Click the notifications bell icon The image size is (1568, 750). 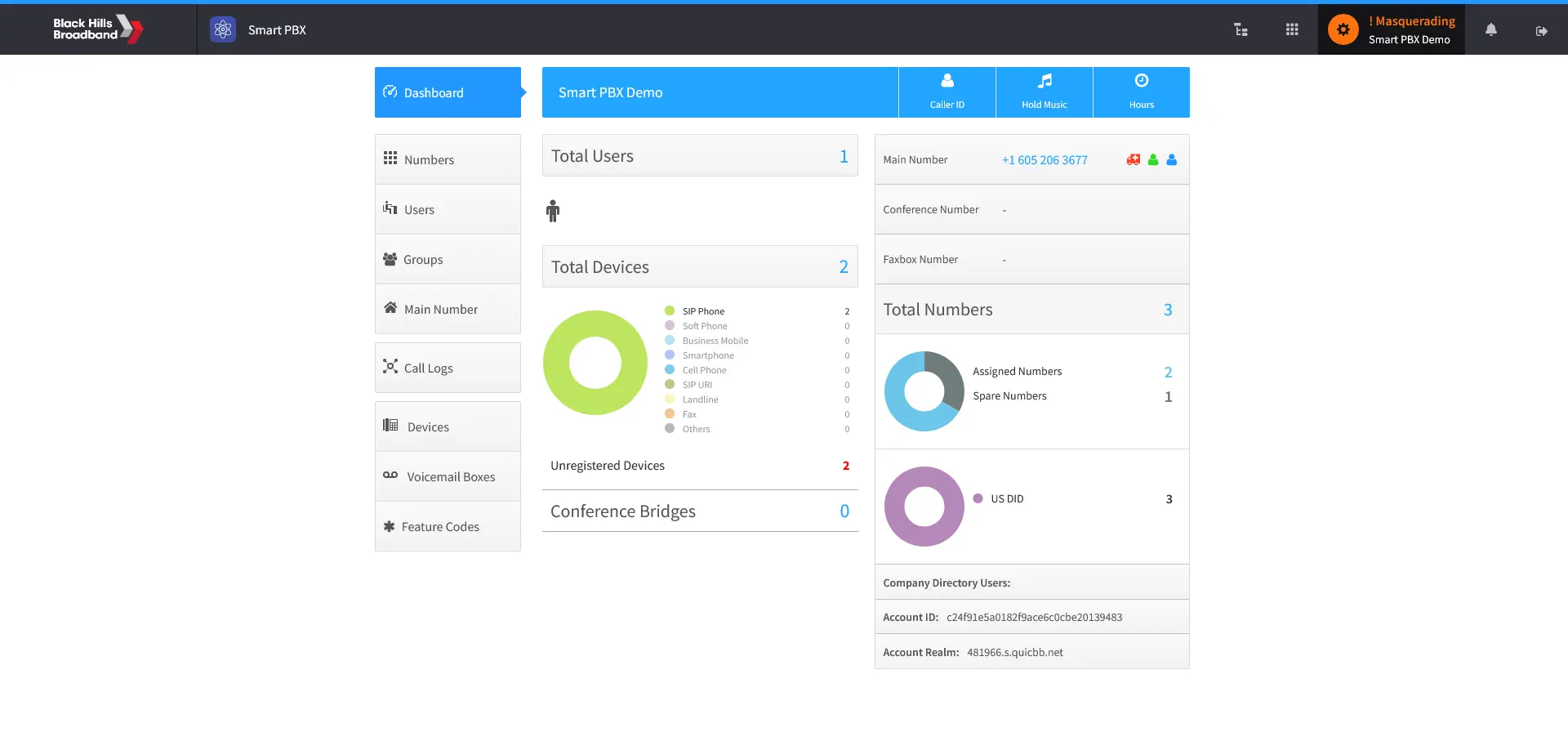pos(1490,30)
